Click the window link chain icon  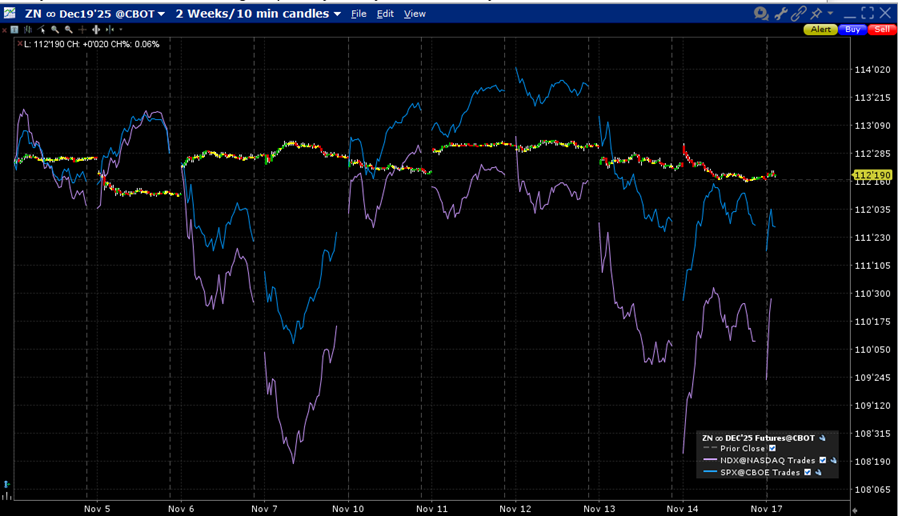[798, 13]
